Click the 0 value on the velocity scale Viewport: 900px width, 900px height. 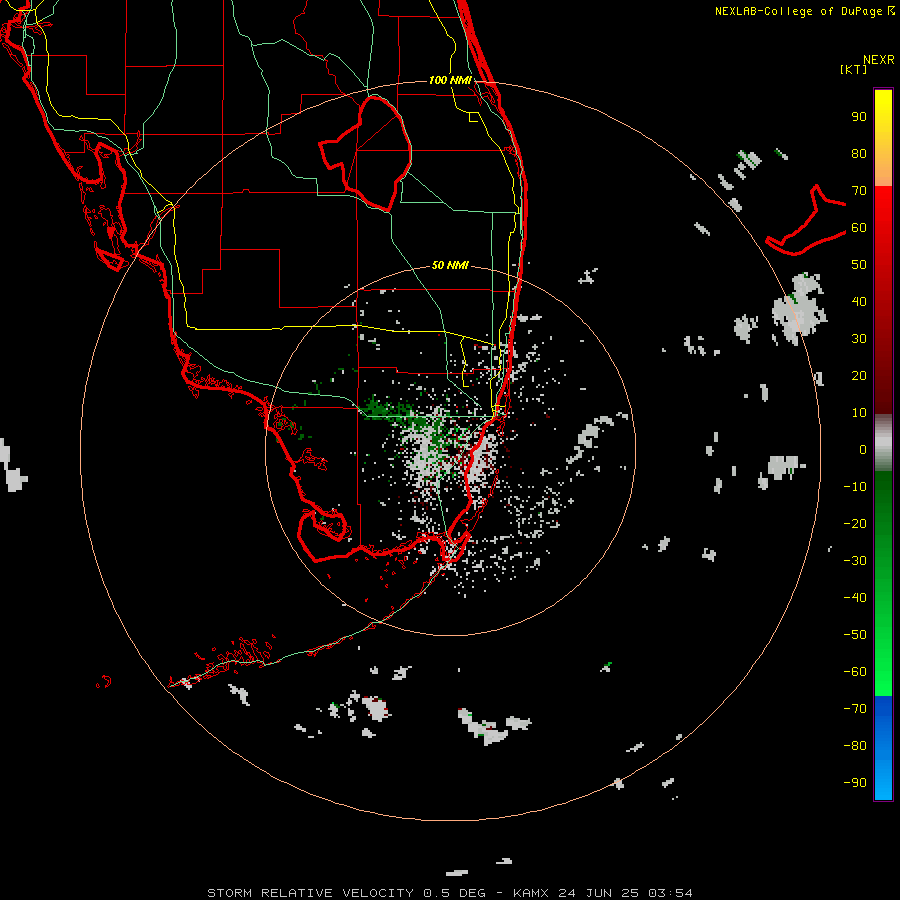pyautogui.click(x=863, y=450)
